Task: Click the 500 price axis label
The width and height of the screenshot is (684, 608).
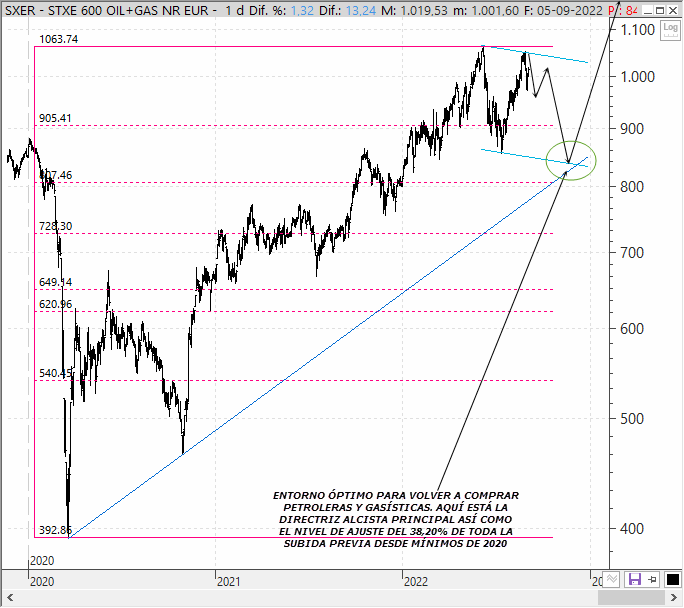Action: [x=632, y=419]
